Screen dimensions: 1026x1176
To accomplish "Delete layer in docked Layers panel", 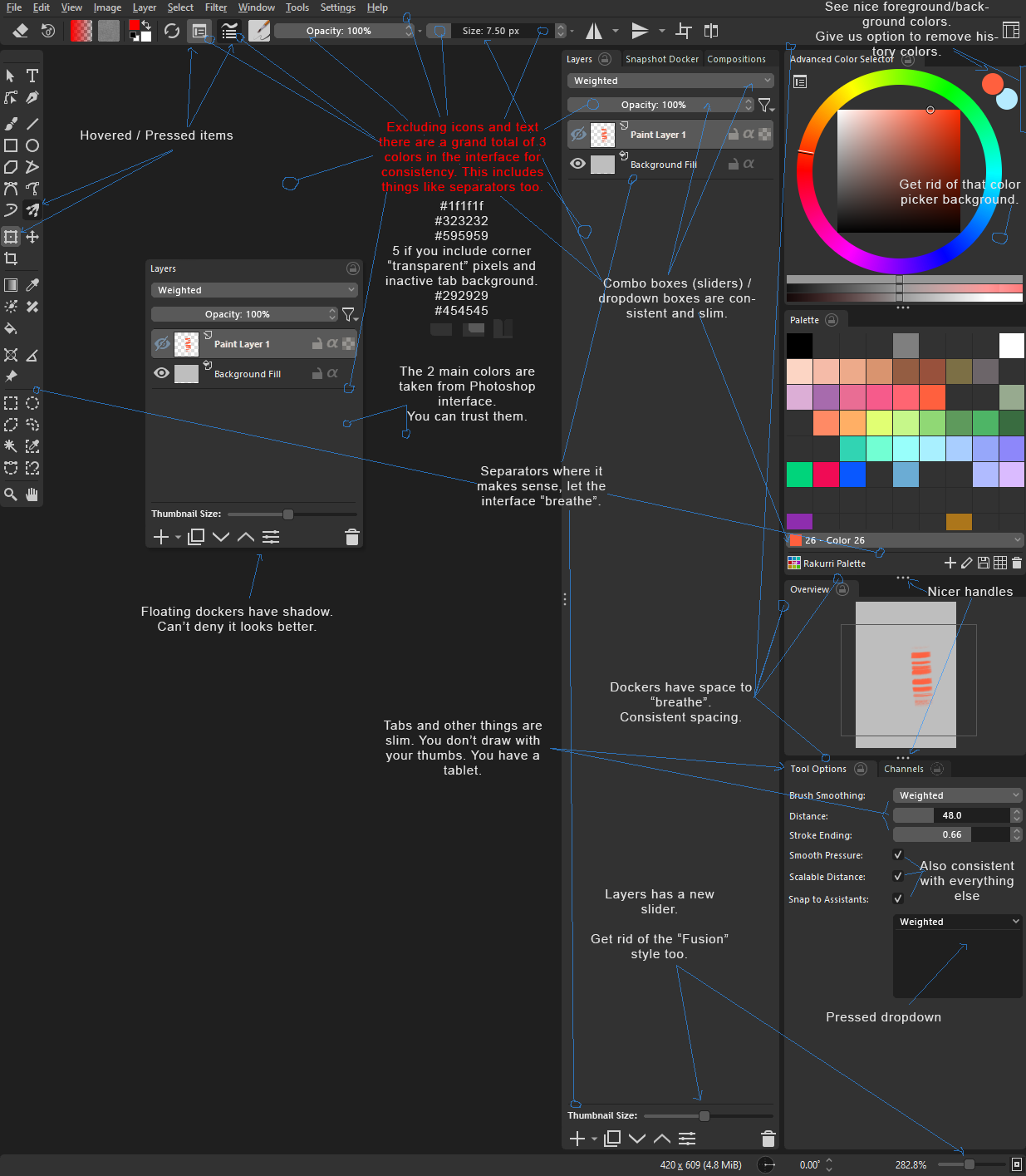I will tap(768, 1139).
